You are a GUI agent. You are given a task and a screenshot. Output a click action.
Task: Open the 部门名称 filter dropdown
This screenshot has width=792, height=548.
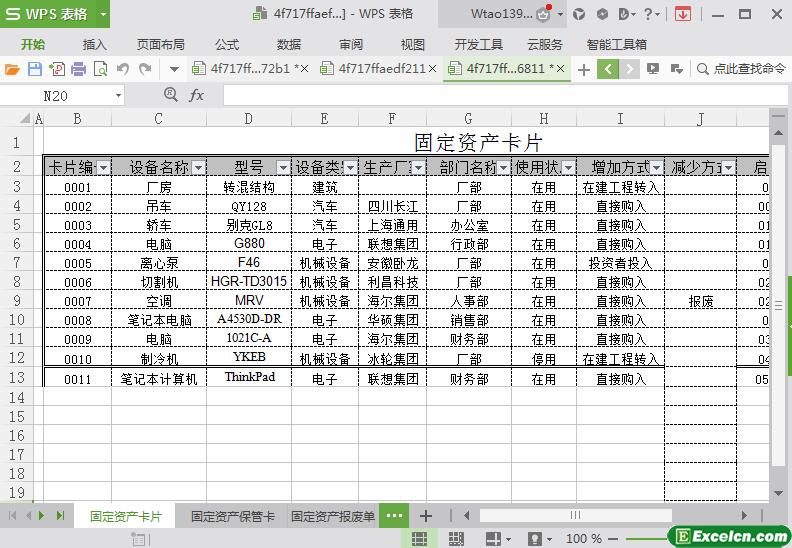504,168
